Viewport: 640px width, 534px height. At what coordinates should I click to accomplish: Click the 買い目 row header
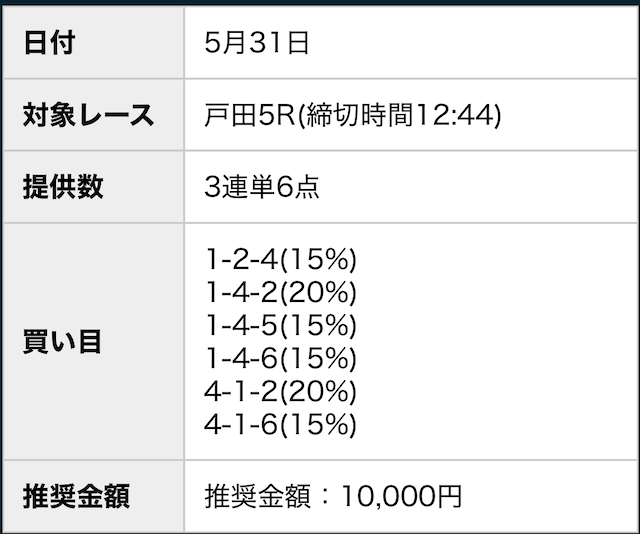[x=62, y=341]
